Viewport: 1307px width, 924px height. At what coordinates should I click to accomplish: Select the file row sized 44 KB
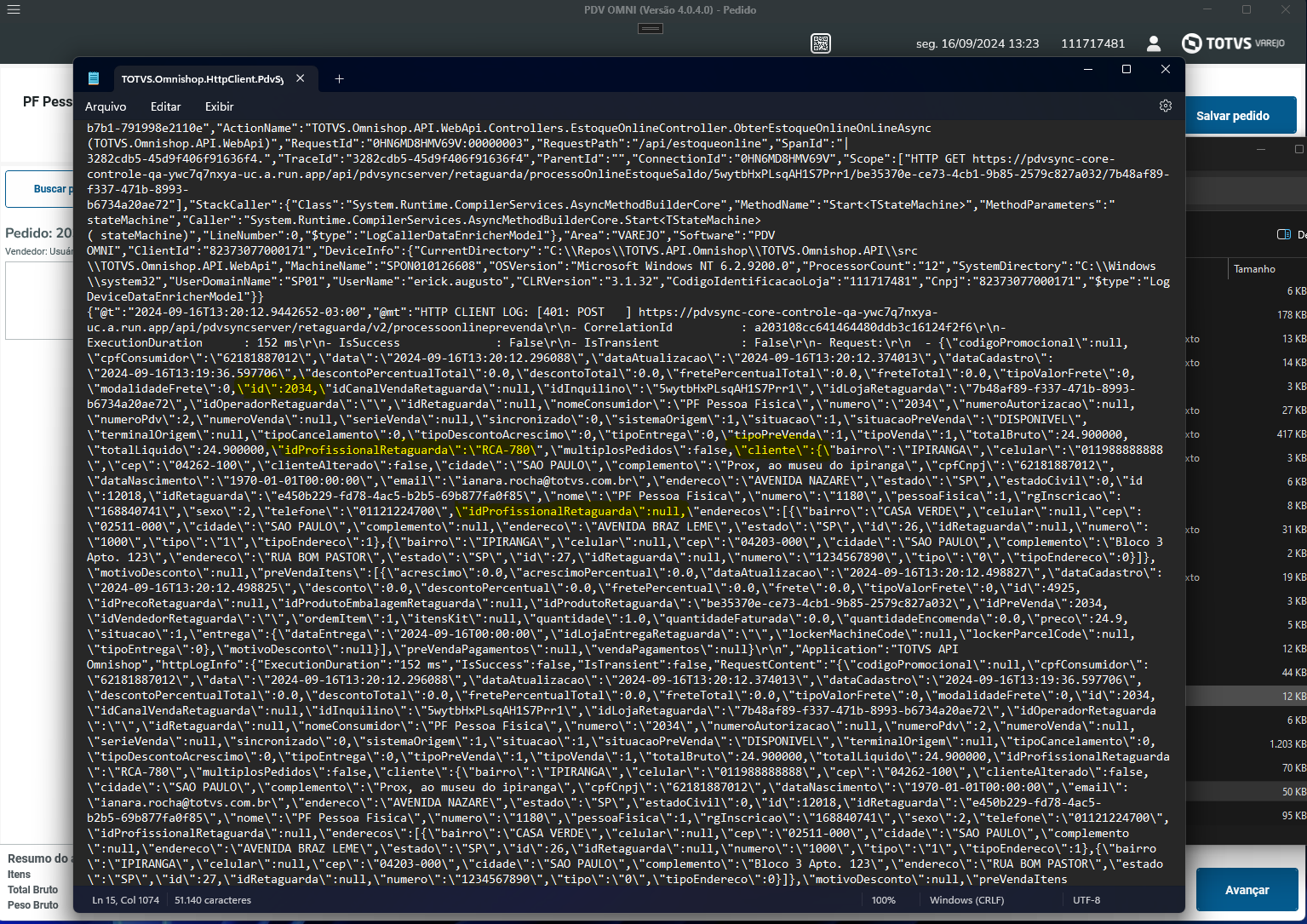[1246, 673]
